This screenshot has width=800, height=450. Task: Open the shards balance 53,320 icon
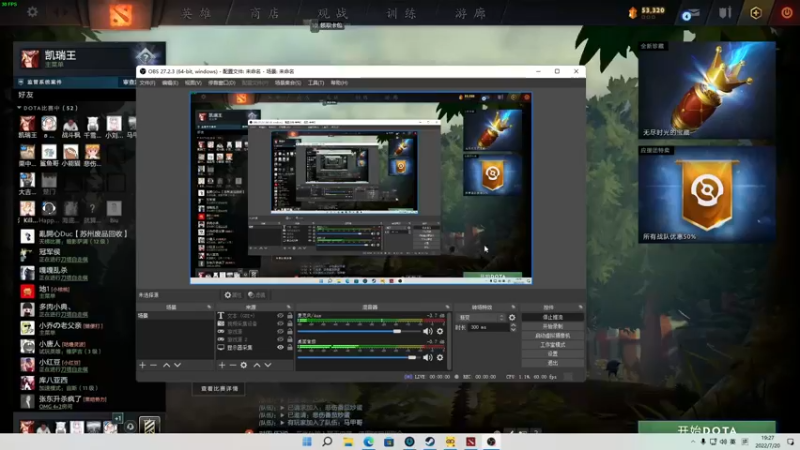point(633,12)
